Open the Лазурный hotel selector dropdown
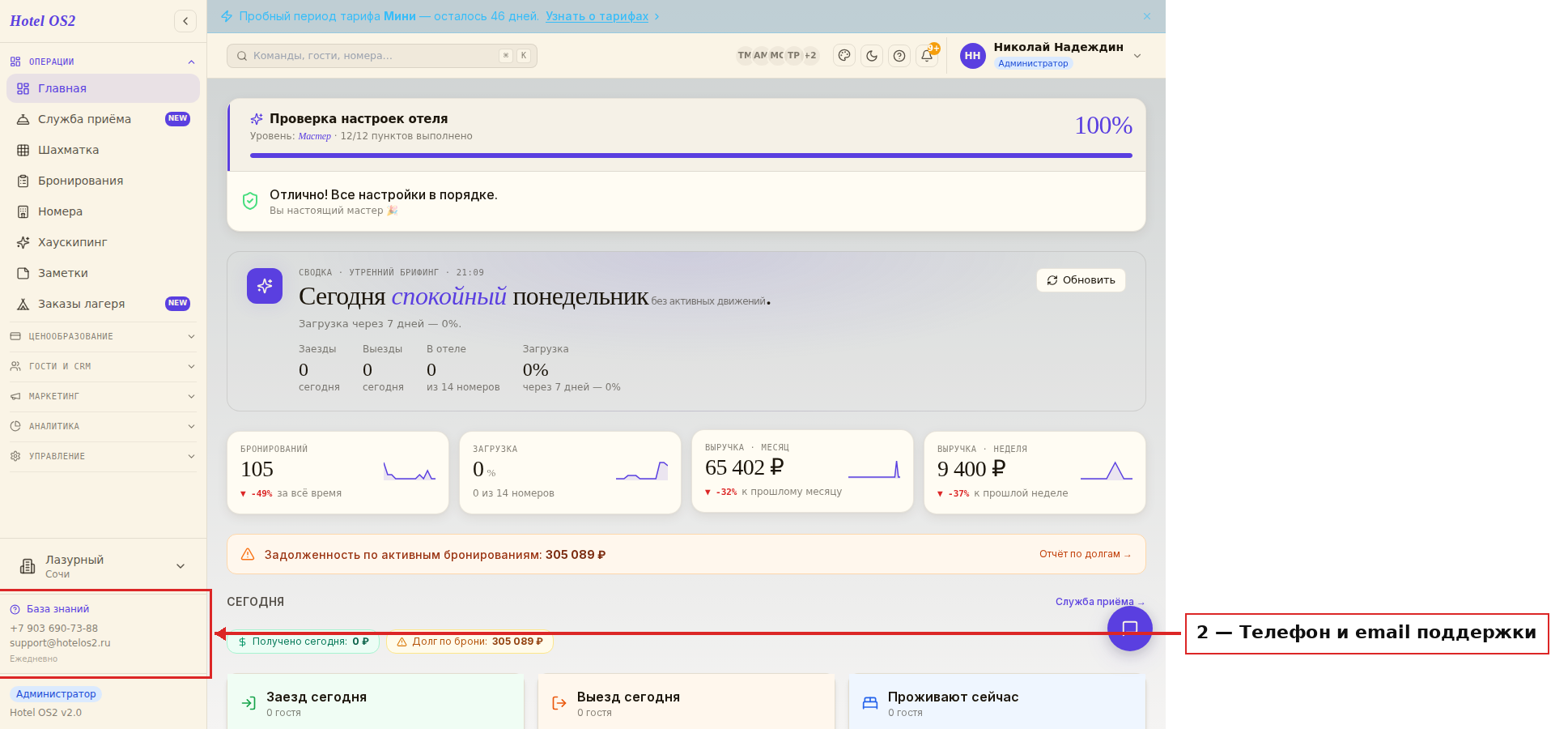 coord(103,566)
